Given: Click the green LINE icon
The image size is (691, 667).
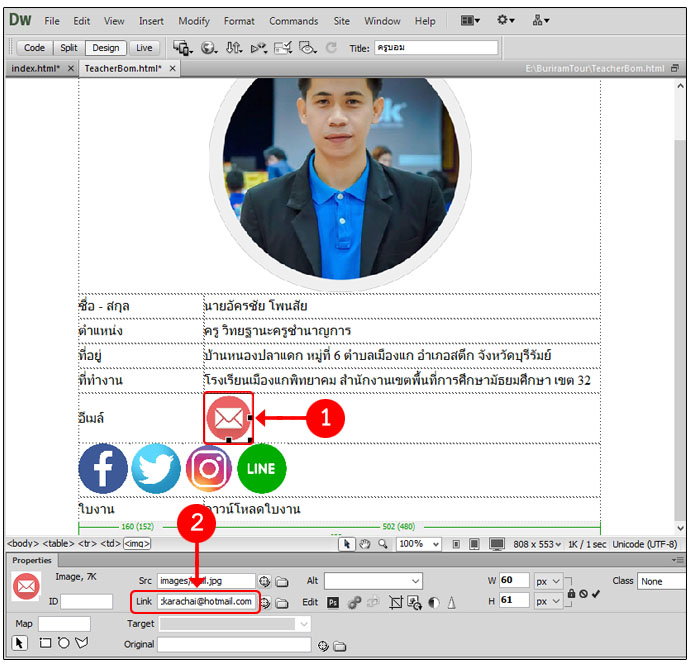Looking at the screenshot, I should click(x=261, y=469).
